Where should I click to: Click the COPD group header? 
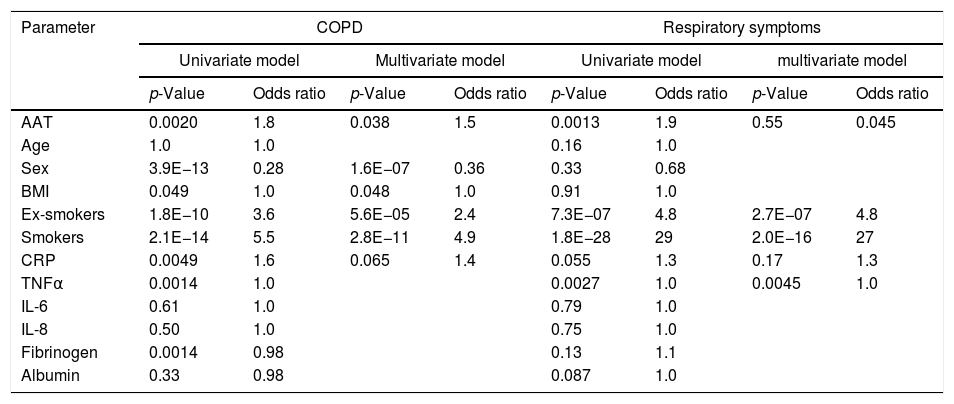[x=340, y=28]
